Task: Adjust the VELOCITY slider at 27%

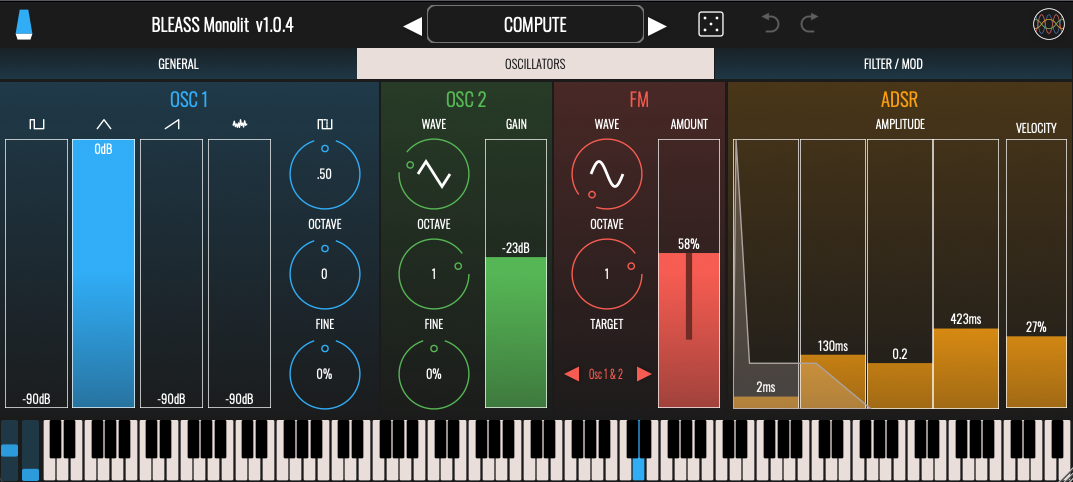Action: click(x=1036, y=273)
